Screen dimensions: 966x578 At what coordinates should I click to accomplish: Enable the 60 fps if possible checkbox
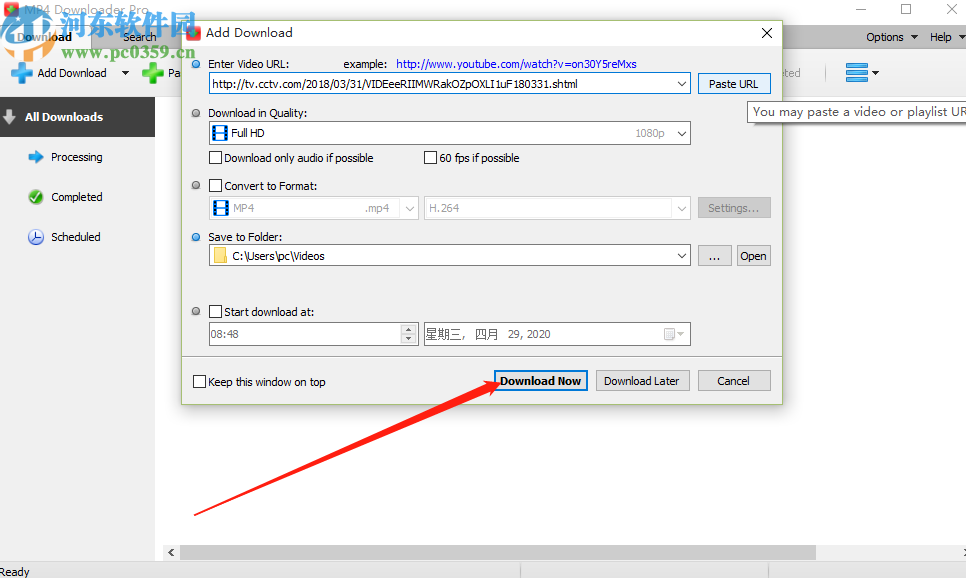click(x=430, y=158)
